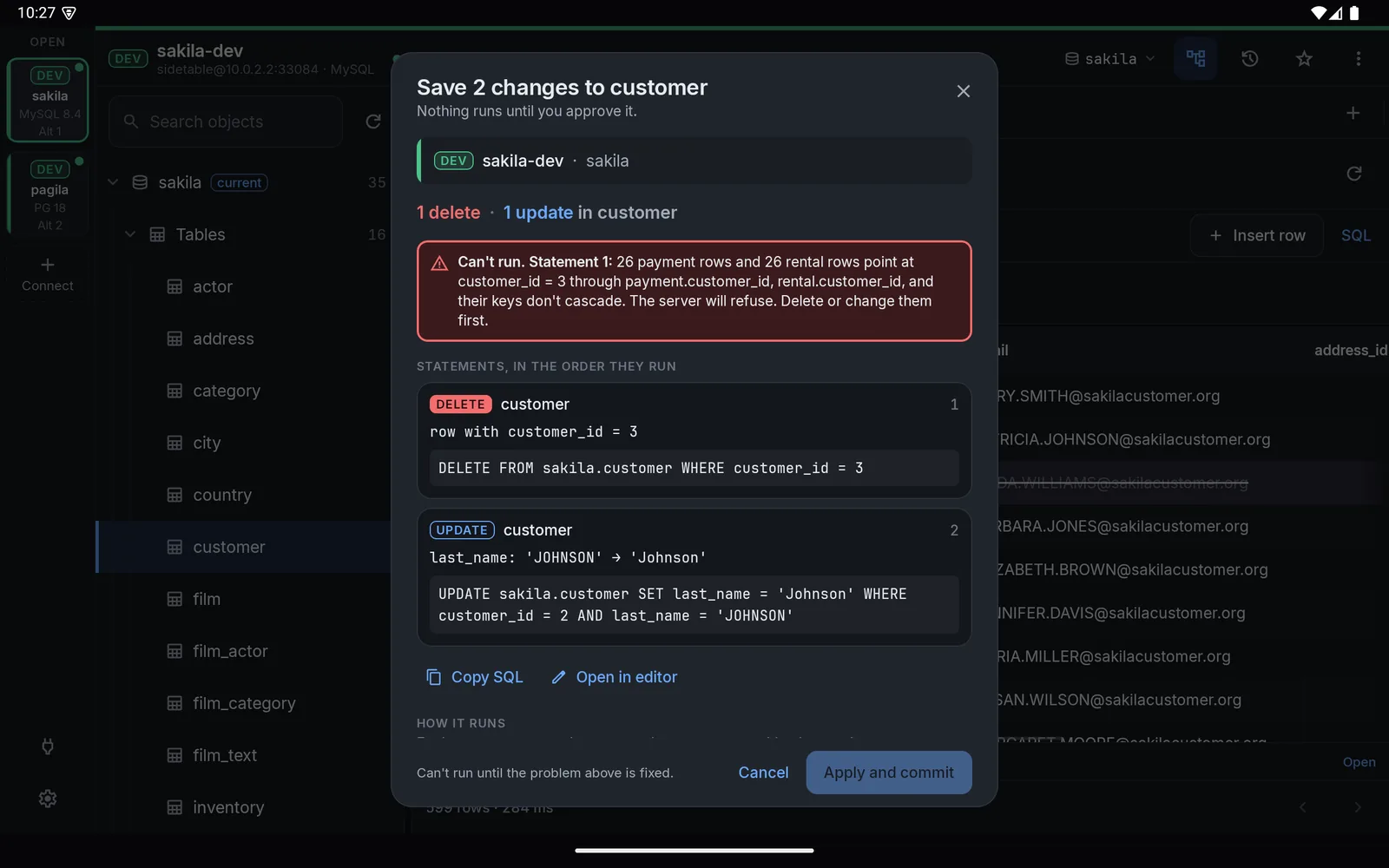
Task: Click the Insert row button
Action: (x=1257, y=235)
